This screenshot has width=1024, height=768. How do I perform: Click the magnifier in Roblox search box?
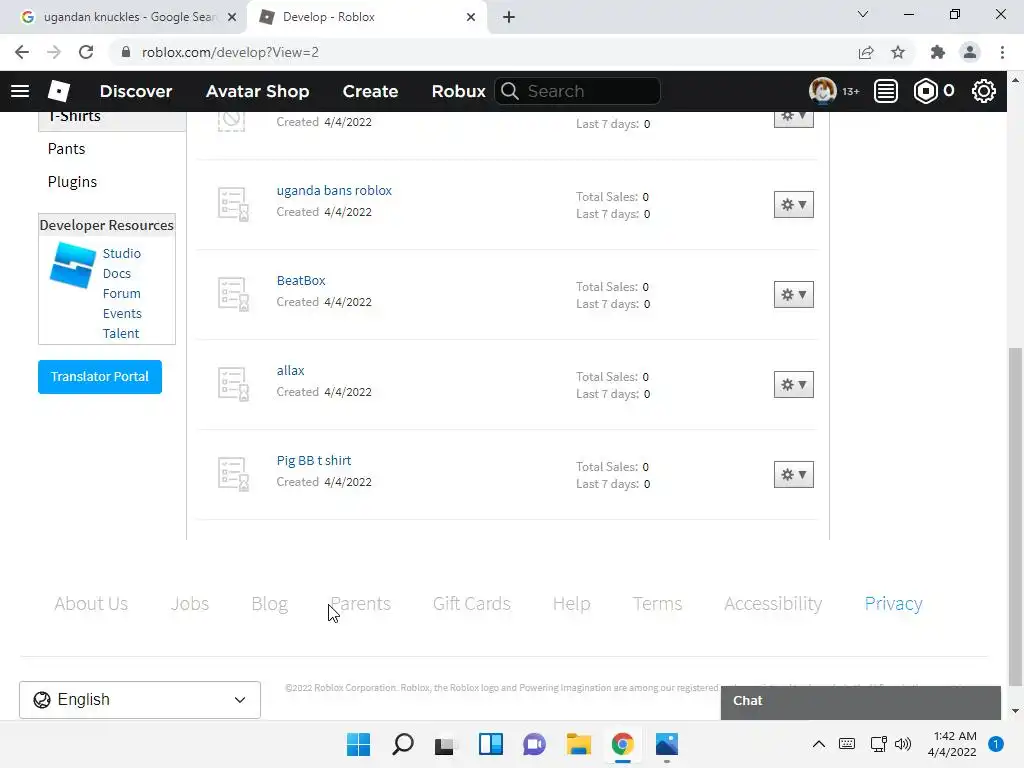[510, 91]
